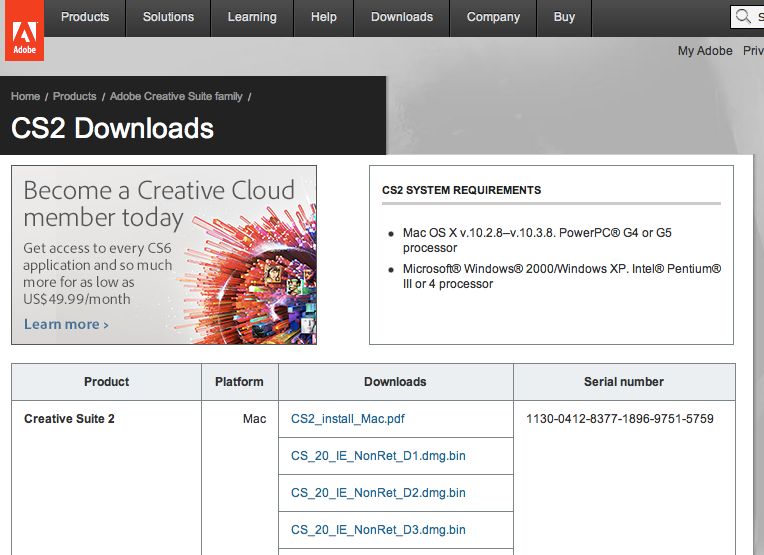Click the Products breadcrumb link
This screenshot has height=555, width=764.
pyautogui.click(x=75, y=96)
